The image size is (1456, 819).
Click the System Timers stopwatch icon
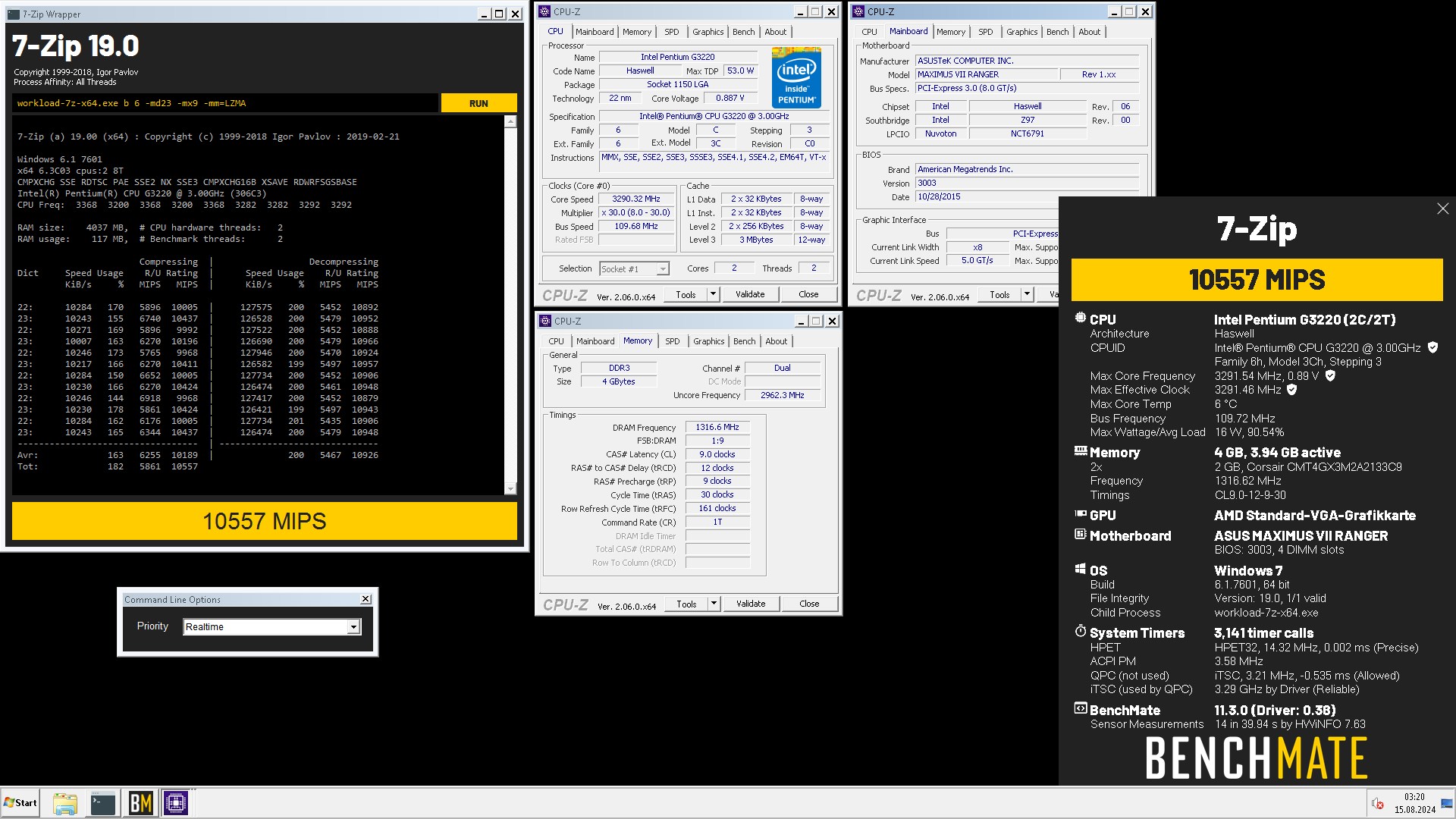coord(1081,631)
